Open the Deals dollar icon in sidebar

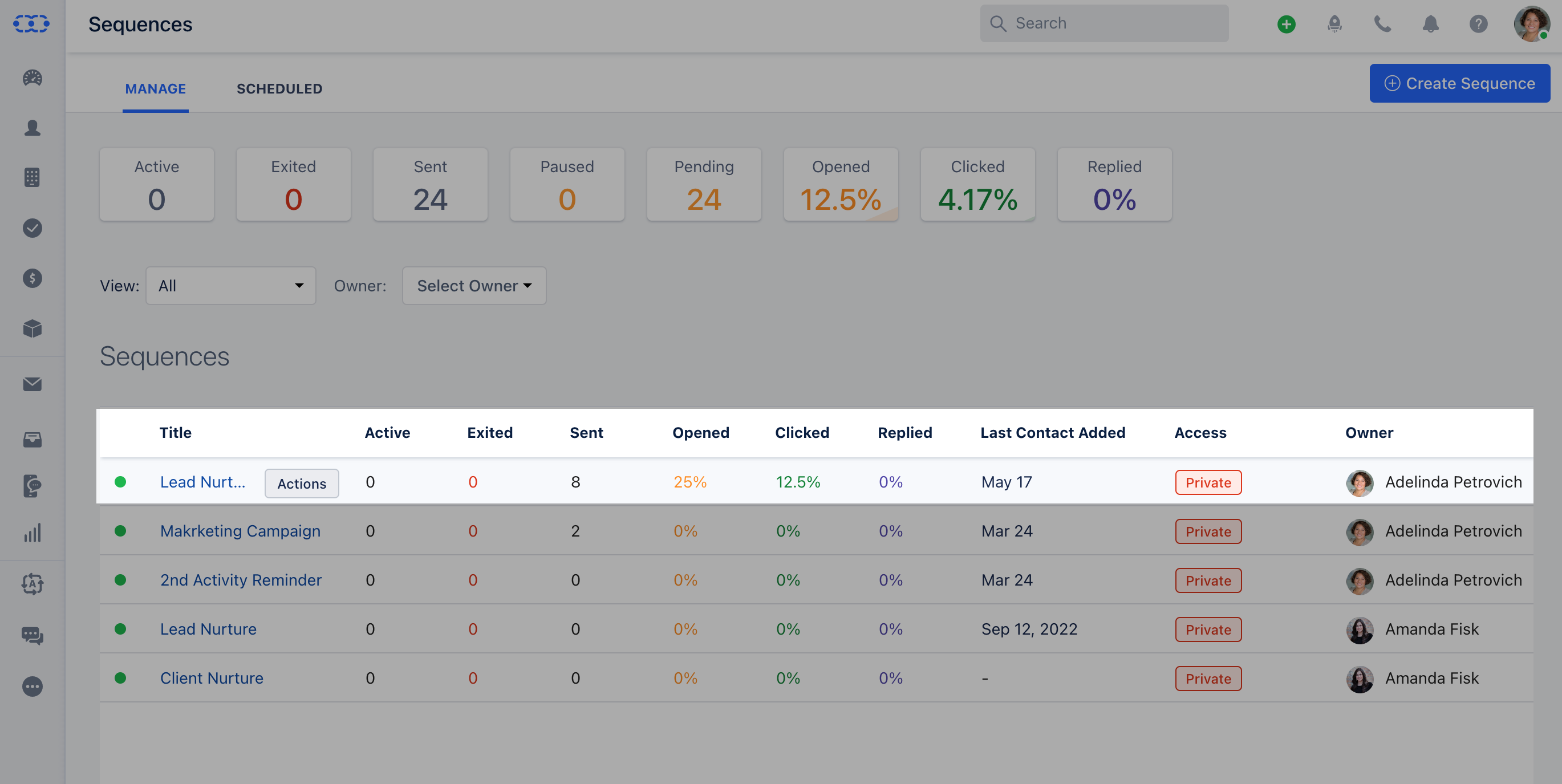pos(32,278)
